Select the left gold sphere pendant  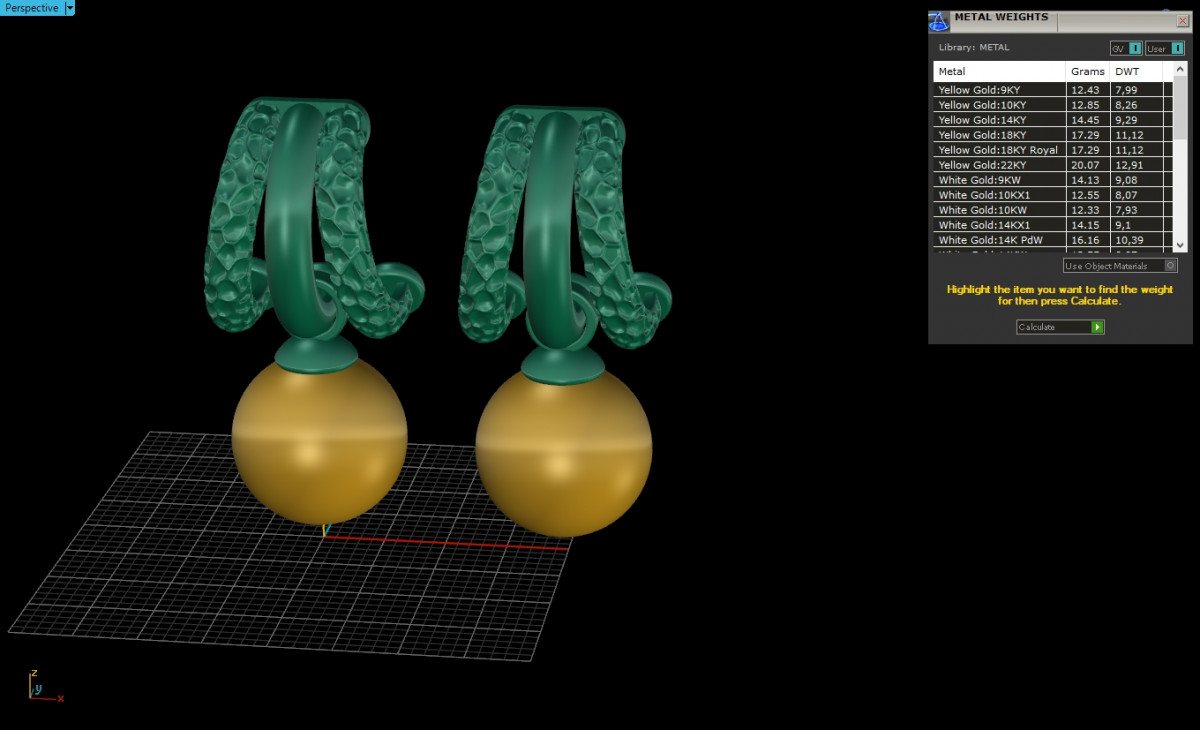click(x=319, y=440)
